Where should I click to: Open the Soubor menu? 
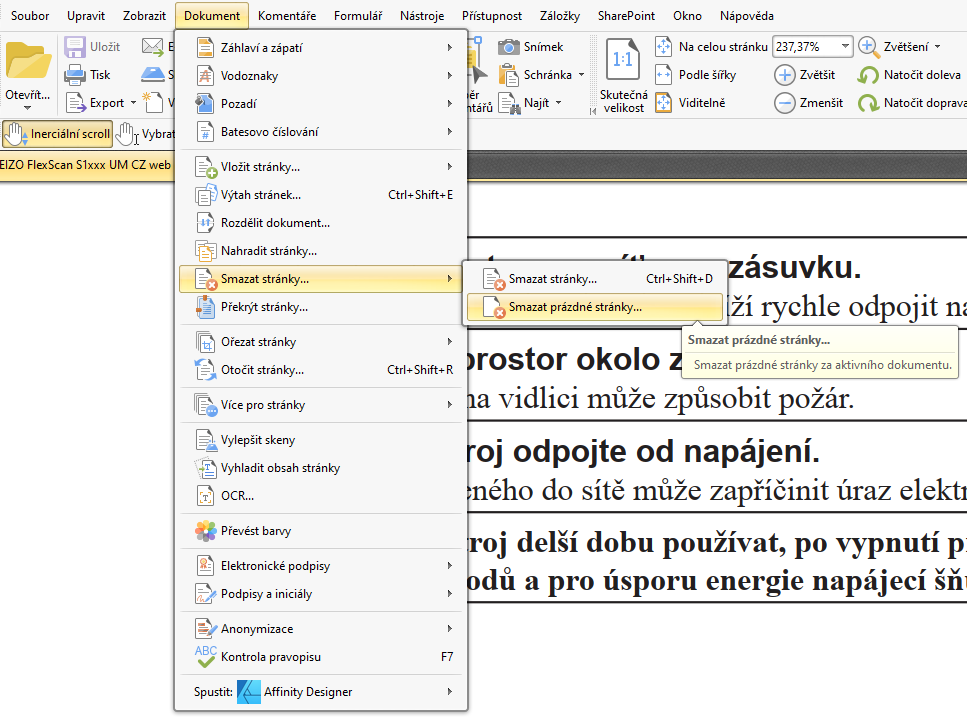pyautogui.click(x=30, y=15)
